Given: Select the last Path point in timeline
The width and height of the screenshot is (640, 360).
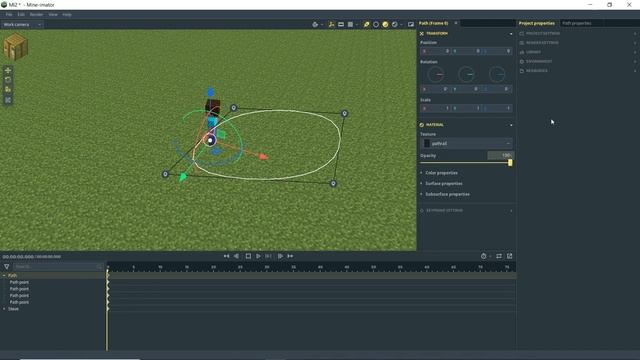Looking at the screenshot, I should tap(19, 302).
